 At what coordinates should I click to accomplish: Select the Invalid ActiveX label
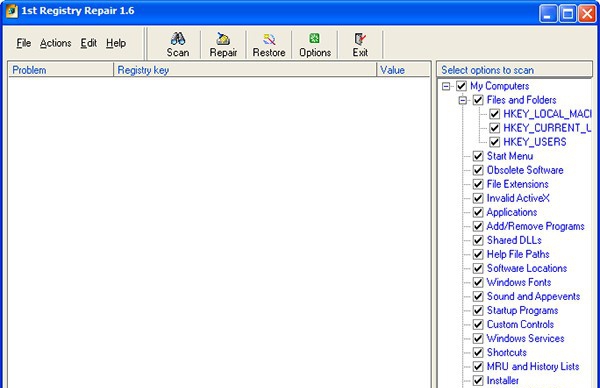(518, 198)
